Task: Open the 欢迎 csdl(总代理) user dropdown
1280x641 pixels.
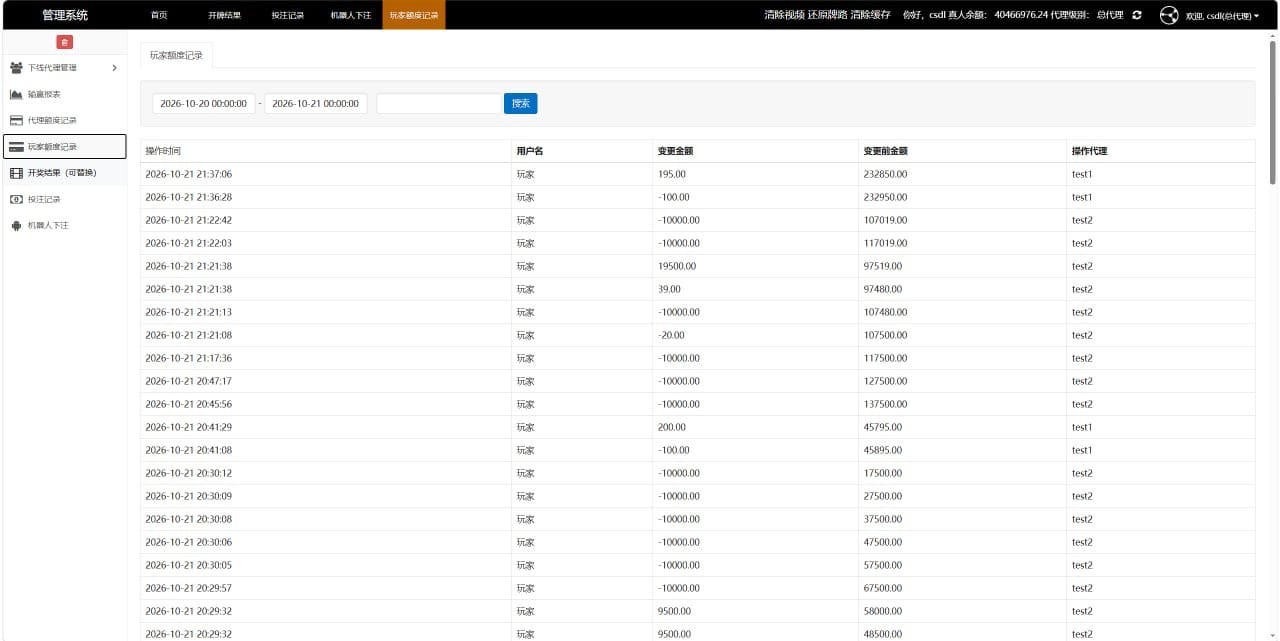Action: tap(1222, 16)
